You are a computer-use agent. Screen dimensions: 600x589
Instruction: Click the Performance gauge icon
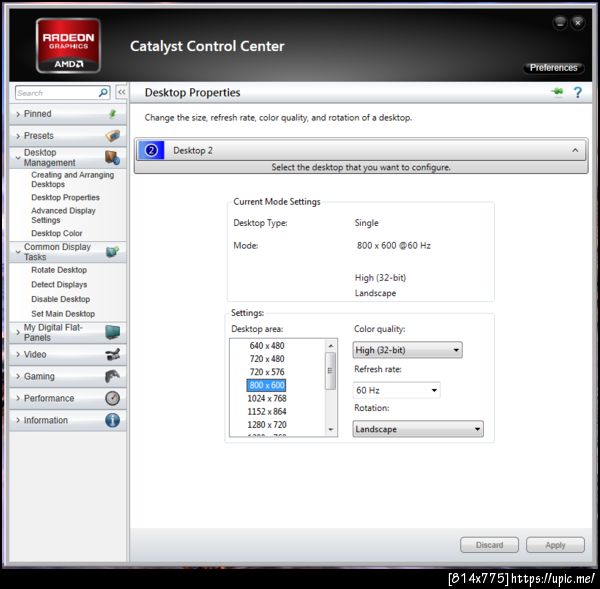click(112, 398)
